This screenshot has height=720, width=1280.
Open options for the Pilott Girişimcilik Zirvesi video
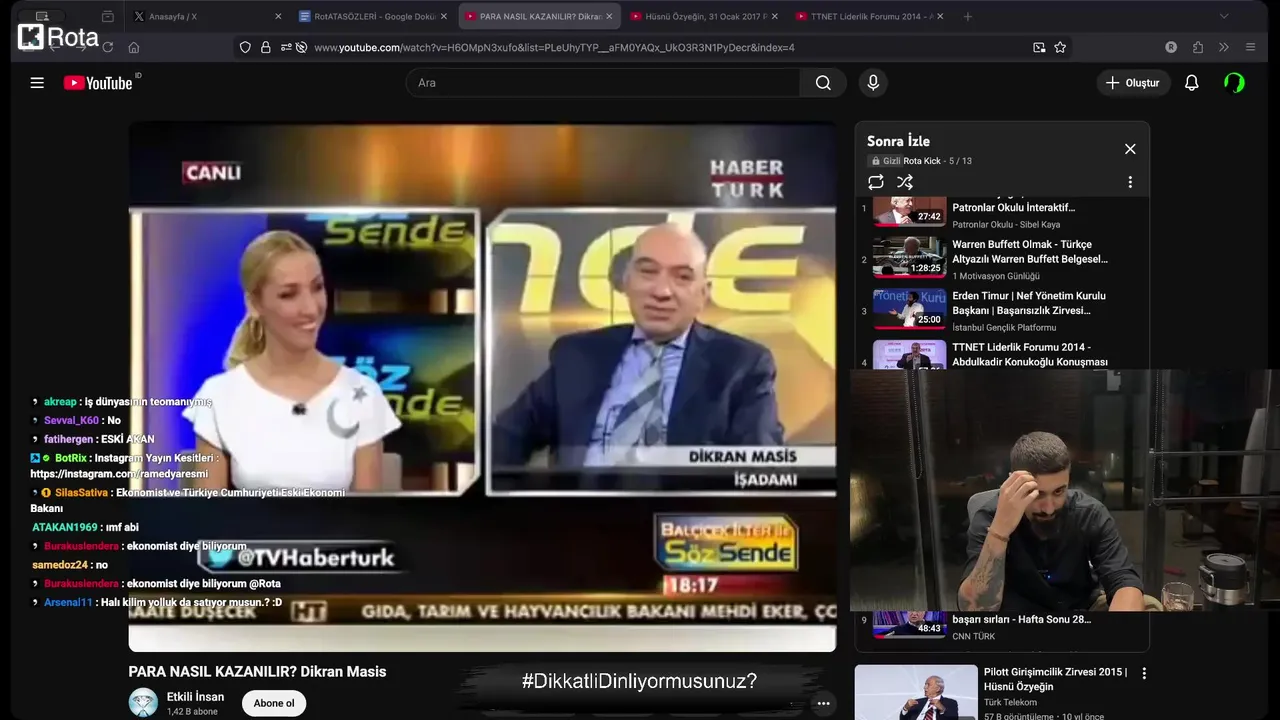[1144, 674]
